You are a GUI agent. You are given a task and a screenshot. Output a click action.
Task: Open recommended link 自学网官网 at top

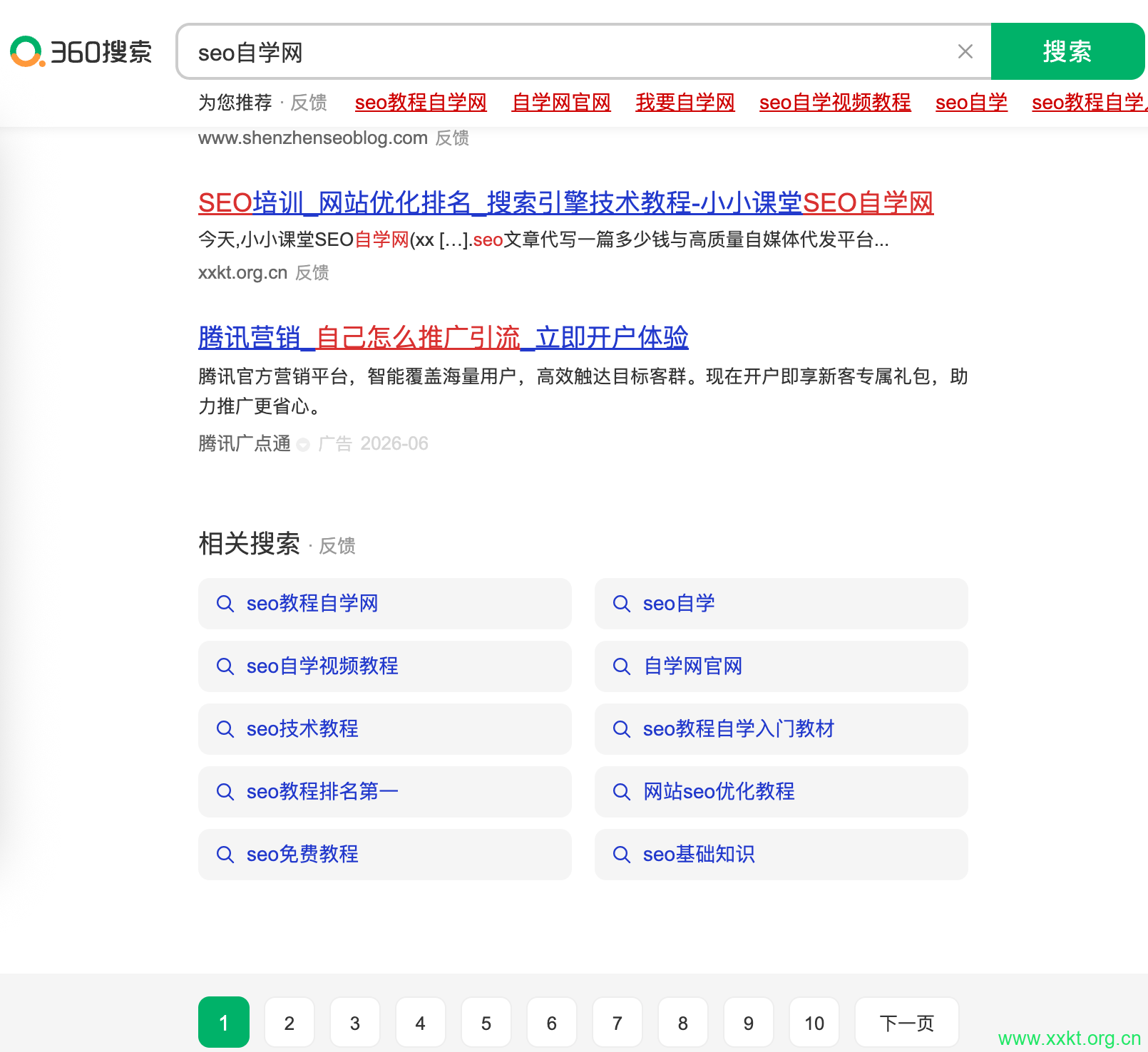[561, 103]
